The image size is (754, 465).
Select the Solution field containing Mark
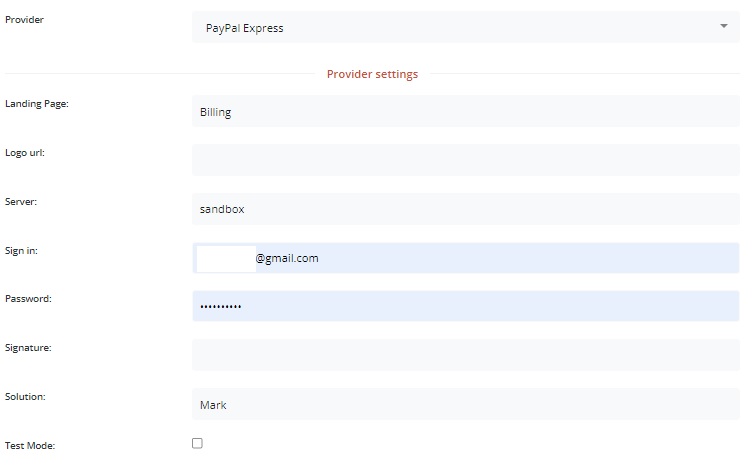pyautogui.click(x=465, y=404)
